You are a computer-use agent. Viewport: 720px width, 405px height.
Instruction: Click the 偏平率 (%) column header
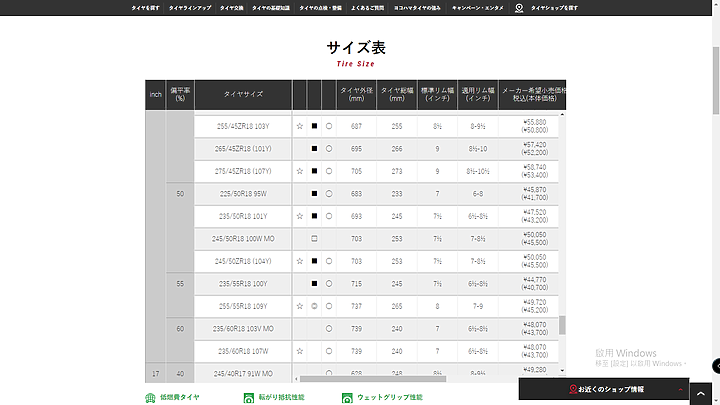pos(180,95)
